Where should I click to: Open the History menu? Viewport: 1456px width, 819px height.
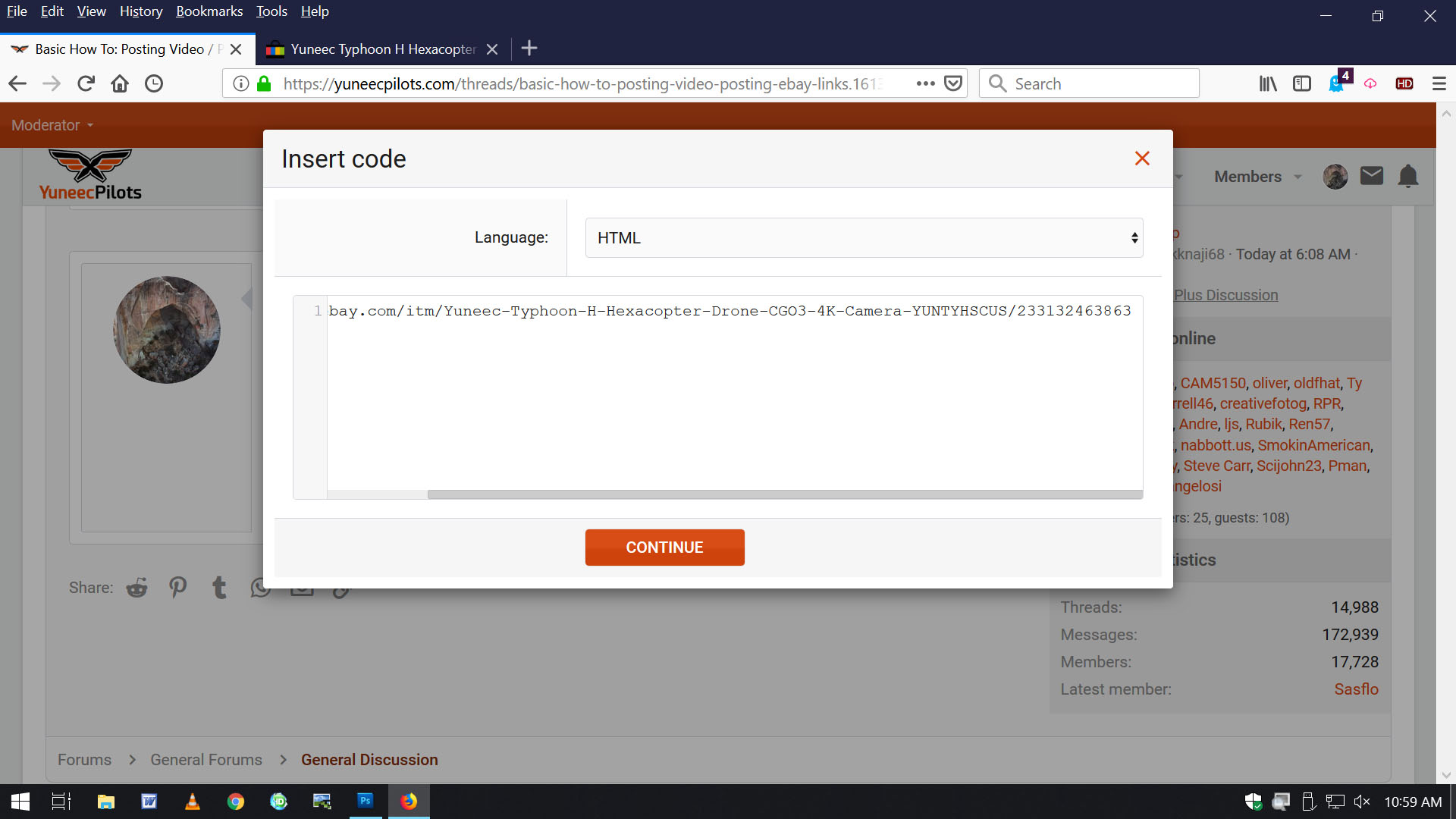141,11
